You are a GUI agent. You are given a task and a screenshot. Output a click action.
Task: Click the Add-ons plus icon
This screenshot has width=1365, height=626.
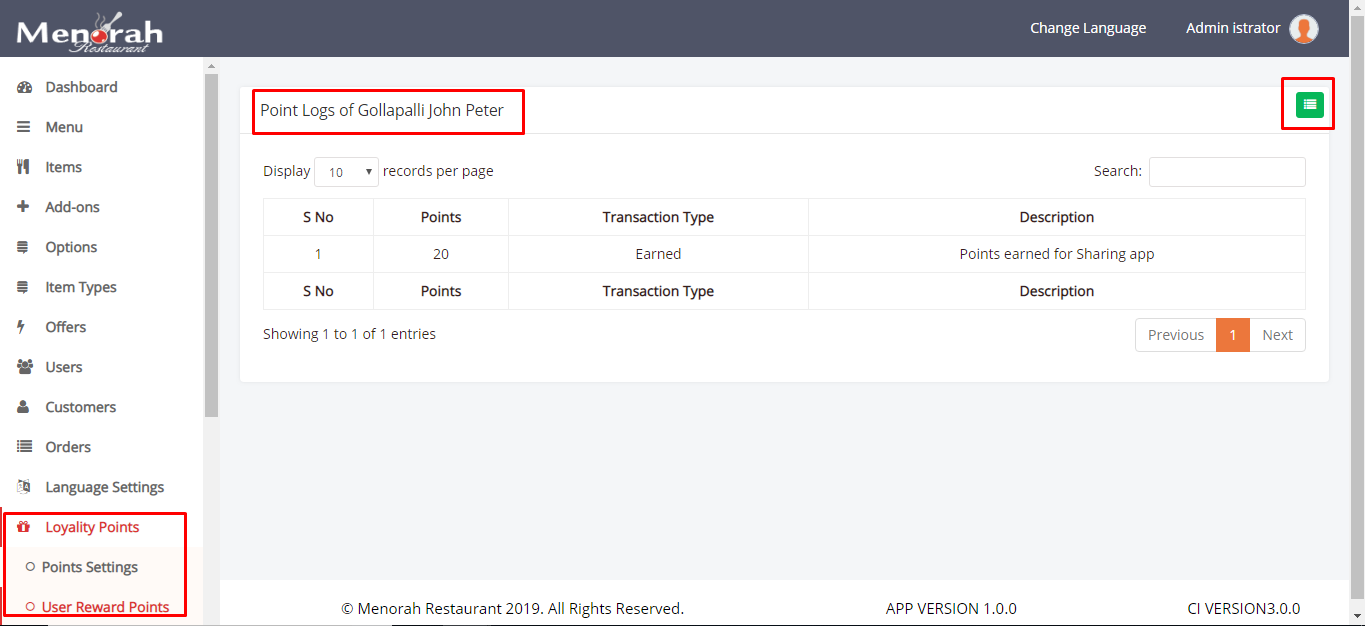pos(24,207)
